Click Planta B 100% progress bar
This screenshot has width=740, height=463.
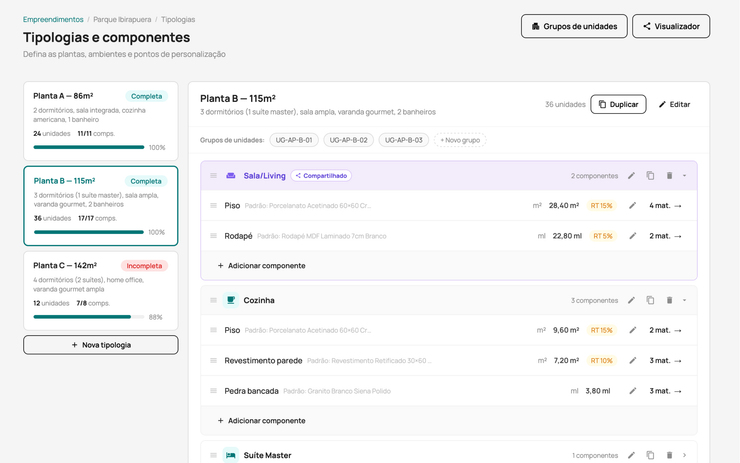pyautogui.click(x=89, y=232)
